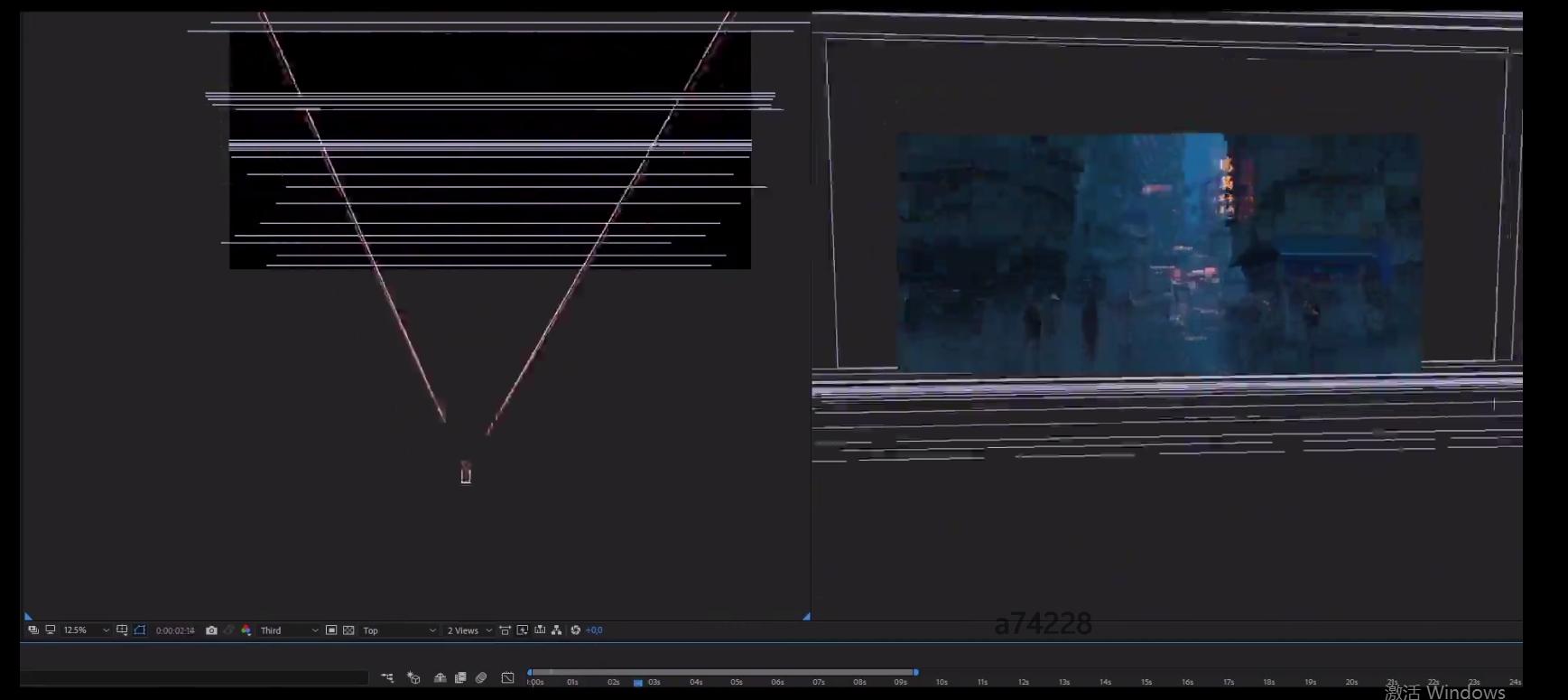Enable motion blur switch in timeline

point(481,677)
